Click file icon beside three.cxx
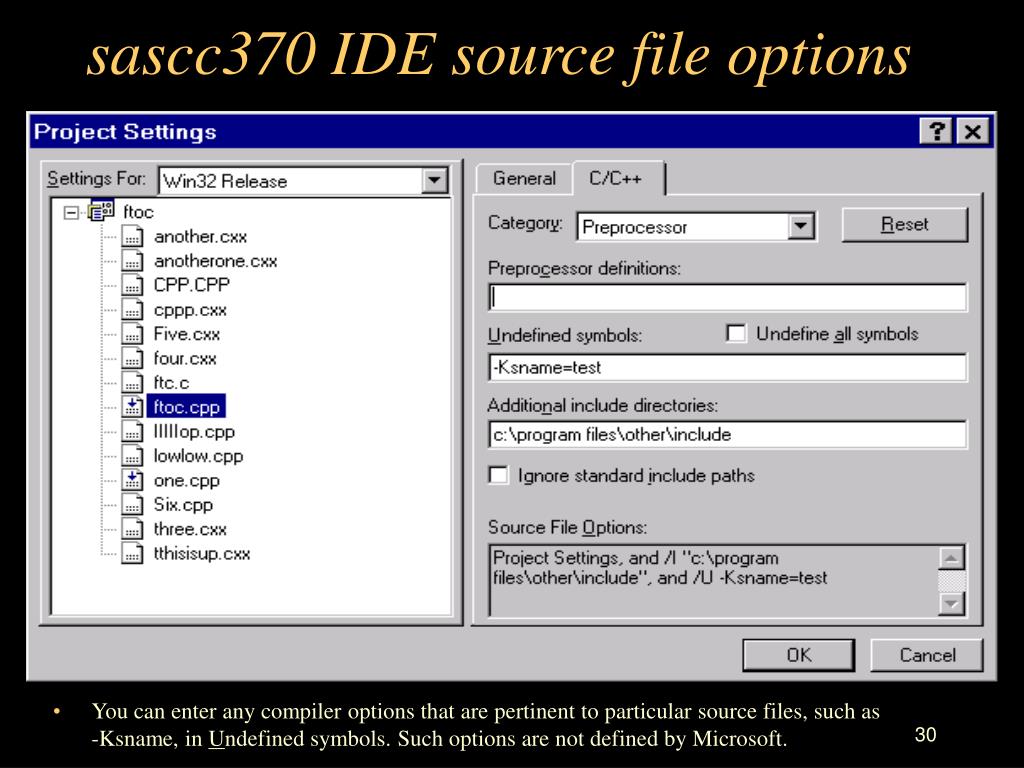Image resolution: width=1024 pixels, height=768 pixels. pyautogui.click(x=132, y=529)
